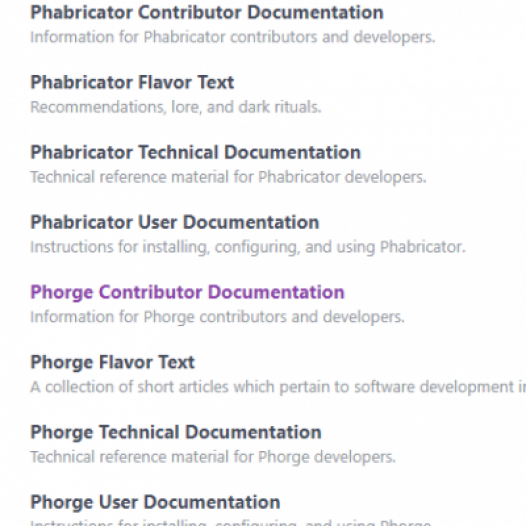Click 'Technical reference material for Phorge developers' text
This screenshot has width=526, height=526.
(x=213, y=457)
